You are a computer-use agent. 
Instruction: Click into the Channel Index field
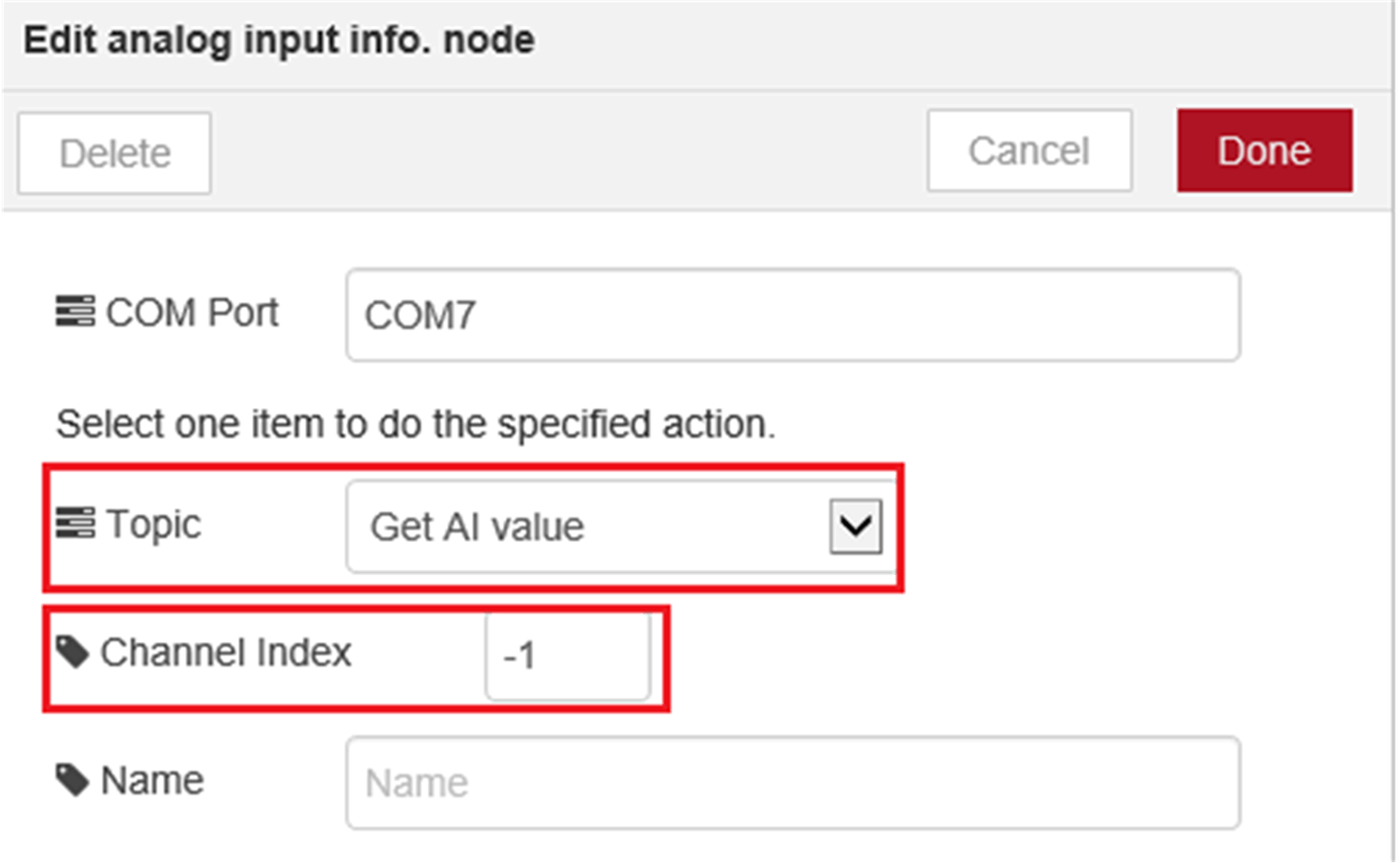click(568, 656)
